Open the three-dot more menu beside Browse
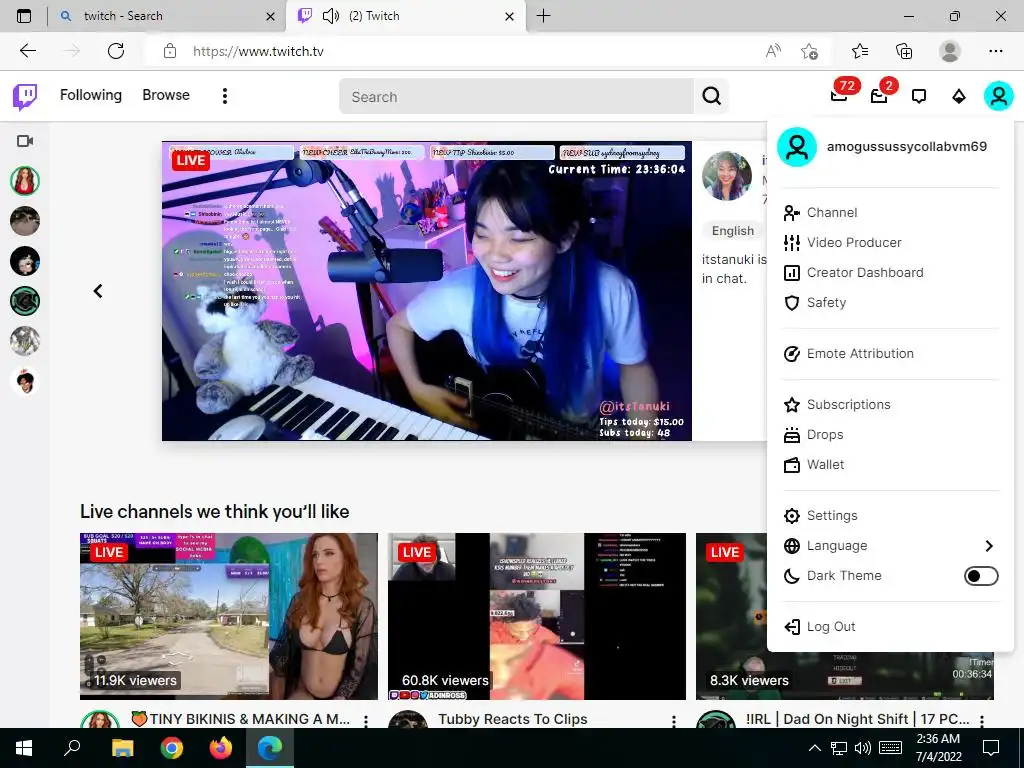This screenshot has width=1024, height=768. (x=225, y=96)
